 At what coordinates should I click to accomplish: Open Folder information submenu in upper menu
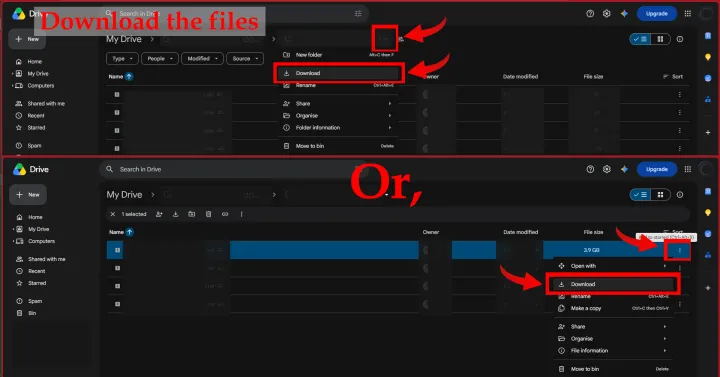tap(338, 128)
